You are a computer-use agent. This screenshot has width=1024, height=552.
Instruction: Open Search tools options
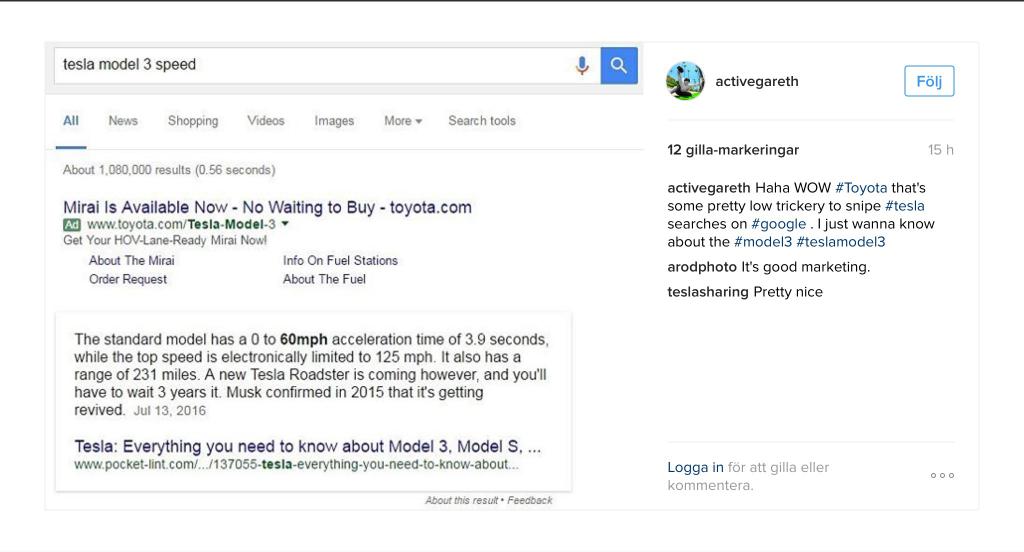pyautogui.click(x=482, y=121)
